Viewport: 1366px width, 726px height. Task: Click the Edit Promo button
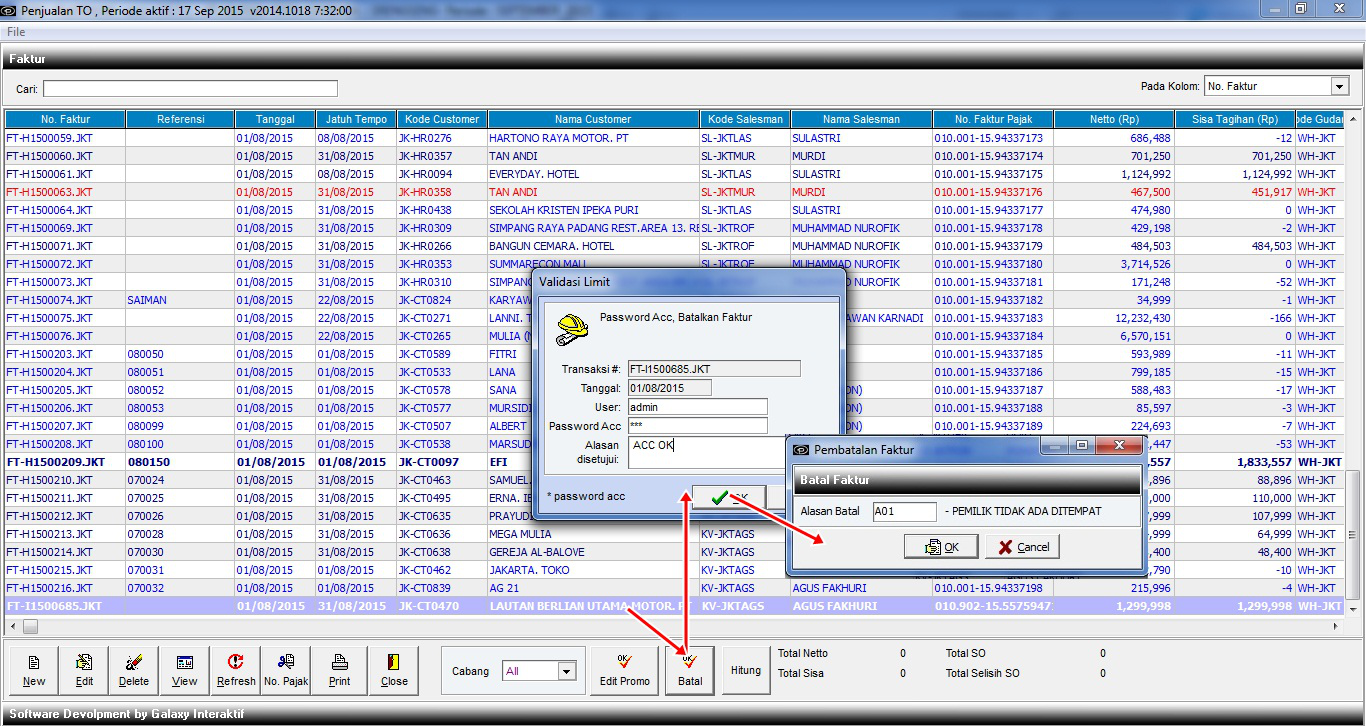tap(624, 670)
